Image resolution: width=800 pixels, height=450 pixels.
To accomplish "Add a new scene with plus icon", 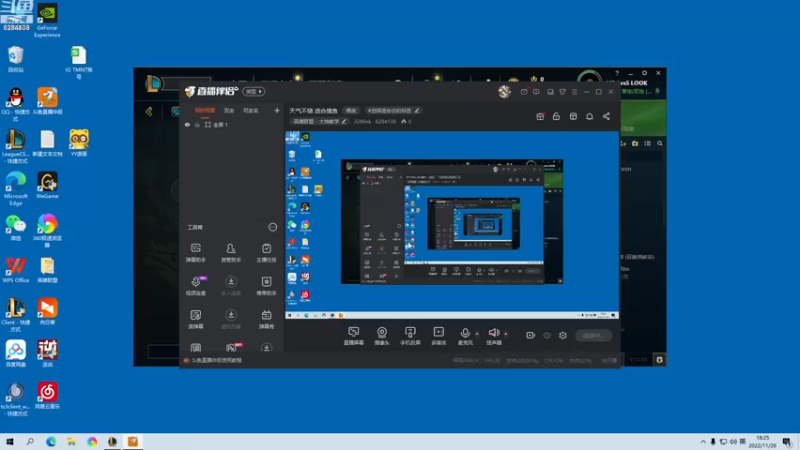I will tap(277, 110).
